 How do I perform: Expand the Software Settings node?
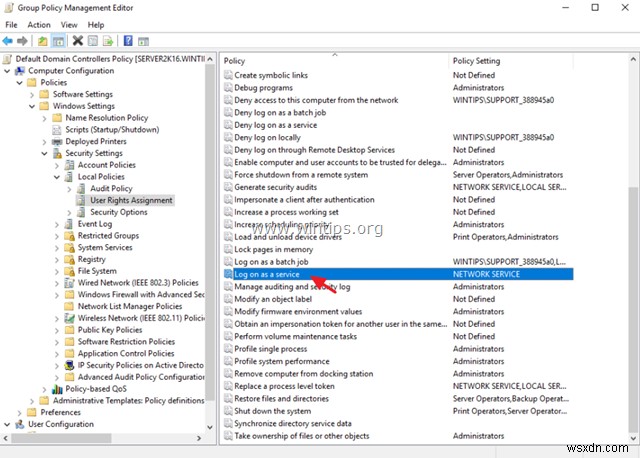32,95
